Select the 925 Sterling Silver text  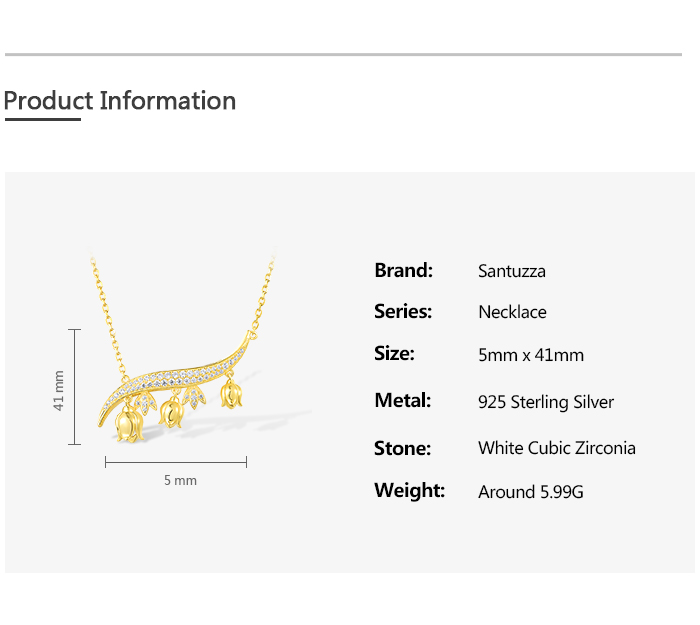546,402
